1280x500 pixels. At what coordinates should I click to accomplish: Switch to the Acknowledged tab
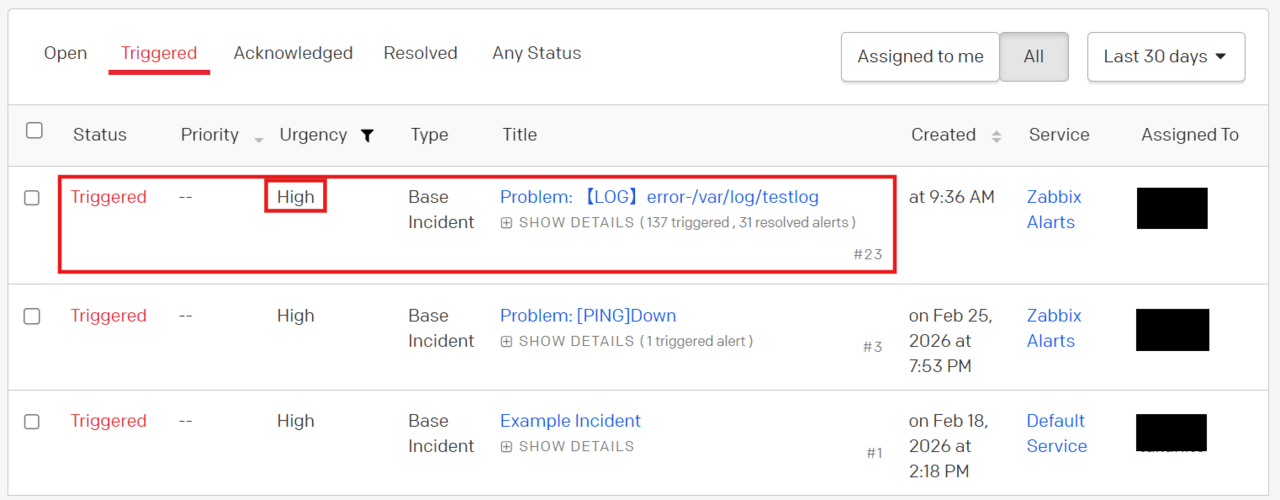(x=293, y=53)
